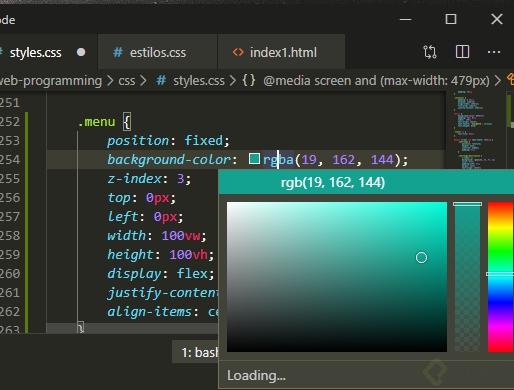Open the @media screen breadcrumb item
This screenshot has height=390, width=514.
376,81
